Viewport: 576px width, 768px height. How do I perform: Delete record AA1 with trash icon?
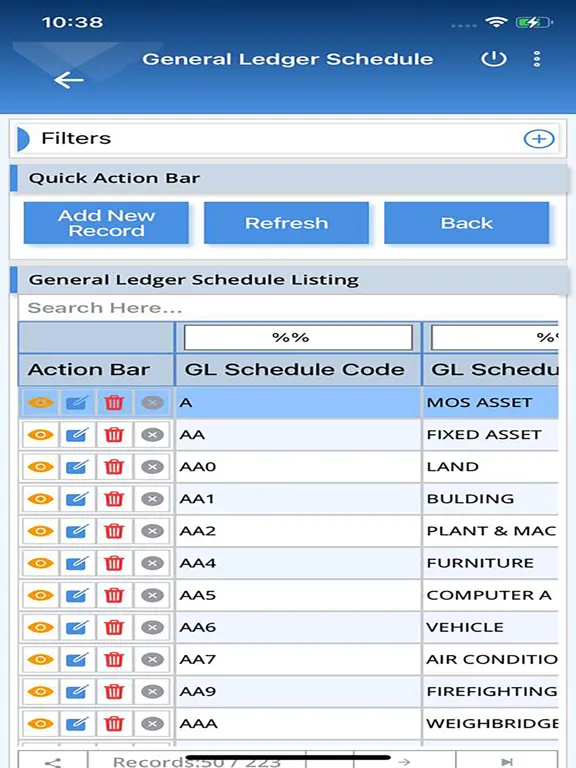tap(114, 499)
